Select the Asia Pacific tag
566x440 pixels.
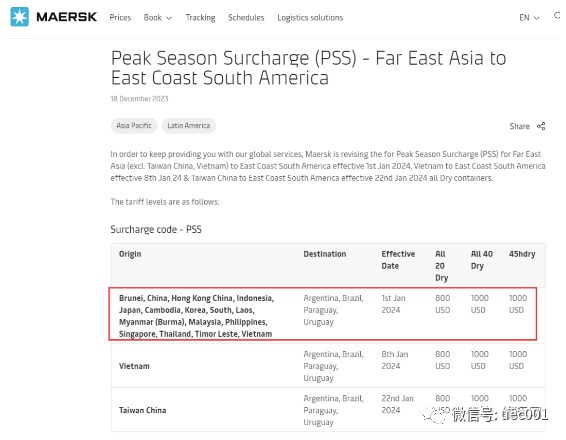134,126
